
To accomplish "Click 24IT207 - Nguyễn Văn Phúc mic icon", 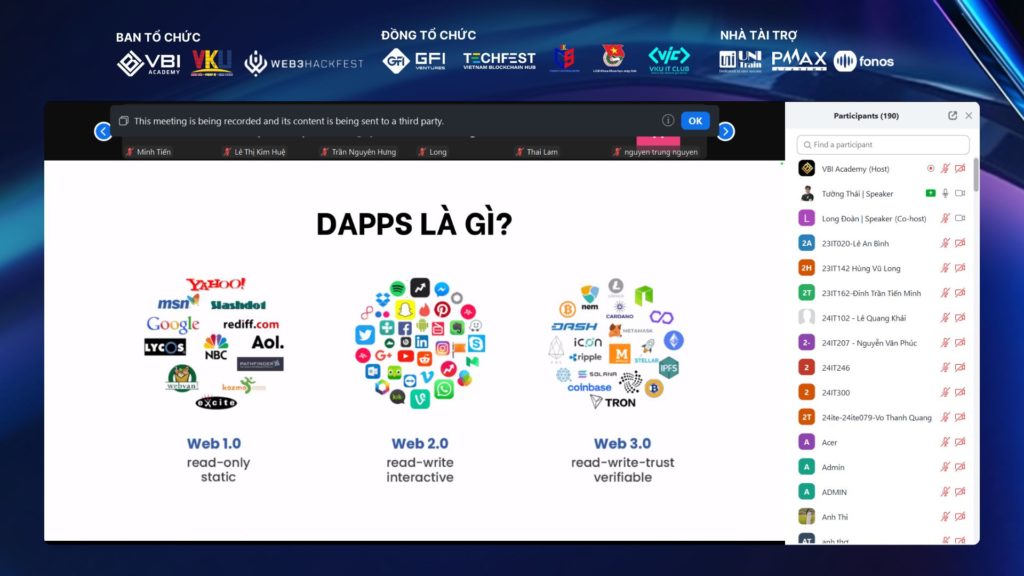I will (945, 342).
